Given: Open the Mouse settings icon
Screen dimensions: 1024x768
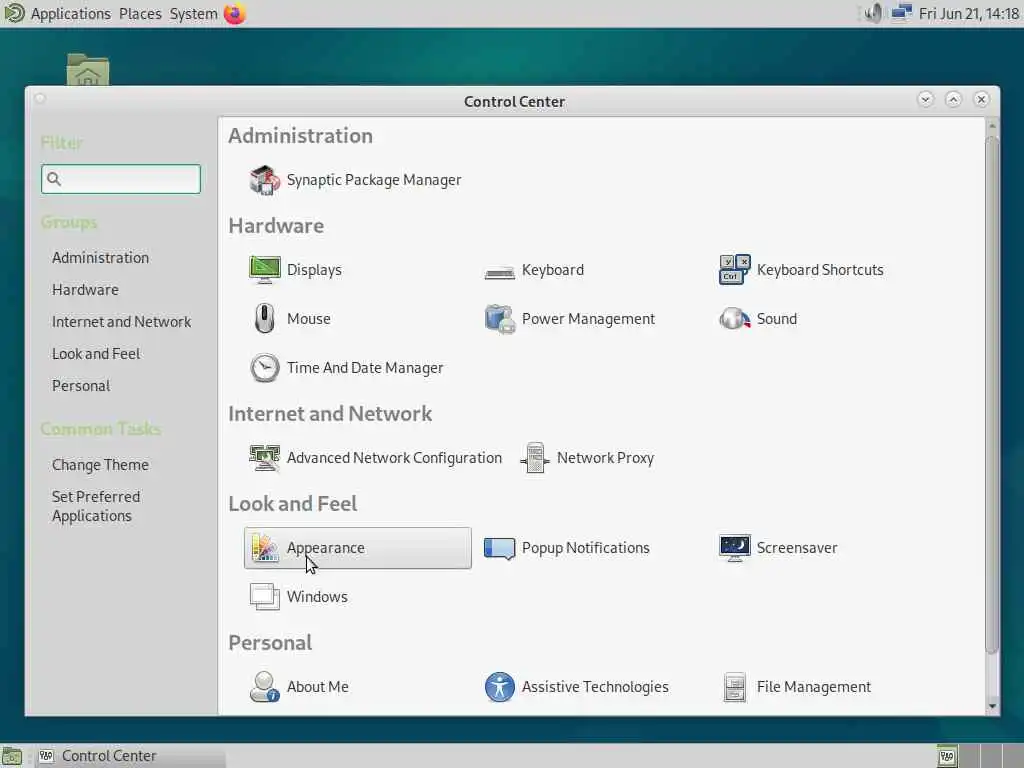Looking at the screenshot, I should pyautogui.click(x=264, y=319).
